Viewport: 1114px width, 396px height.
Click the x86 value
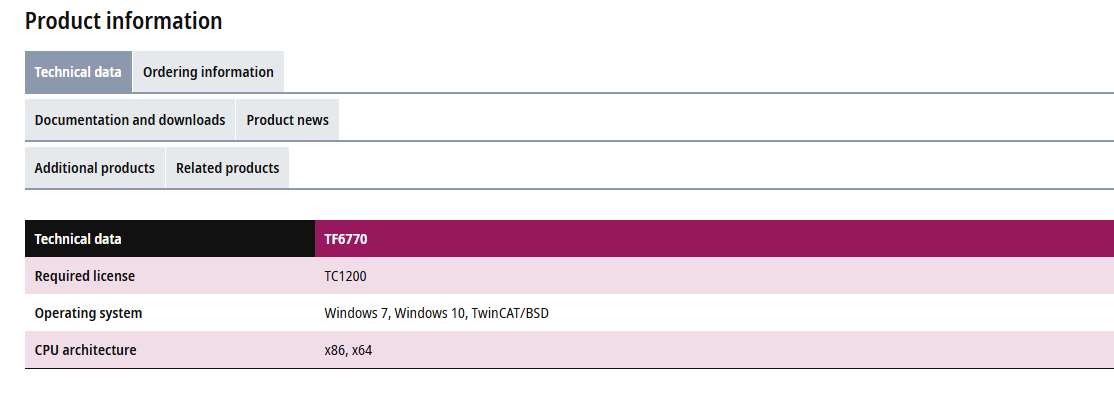pyautogui.click(x=335, y=350)
